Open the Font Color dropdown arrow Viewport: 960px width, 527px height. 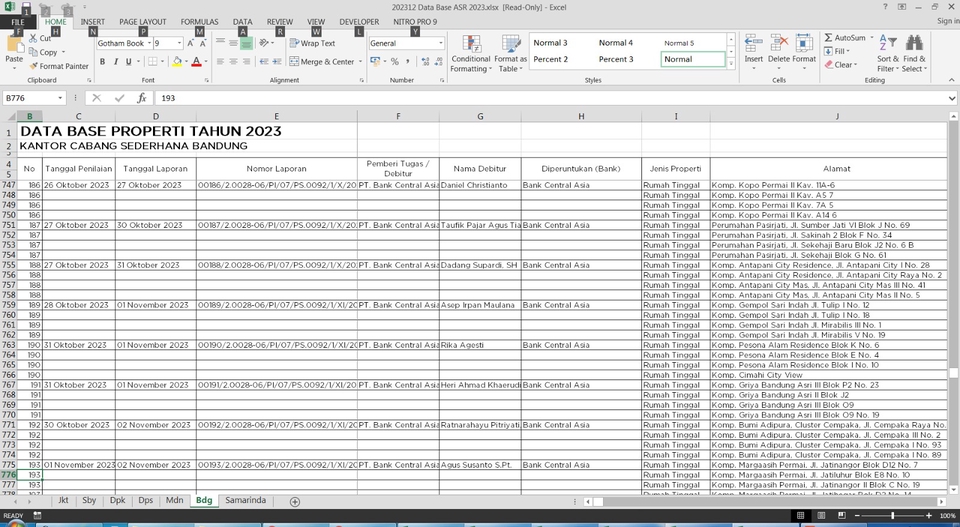point(206,62)
